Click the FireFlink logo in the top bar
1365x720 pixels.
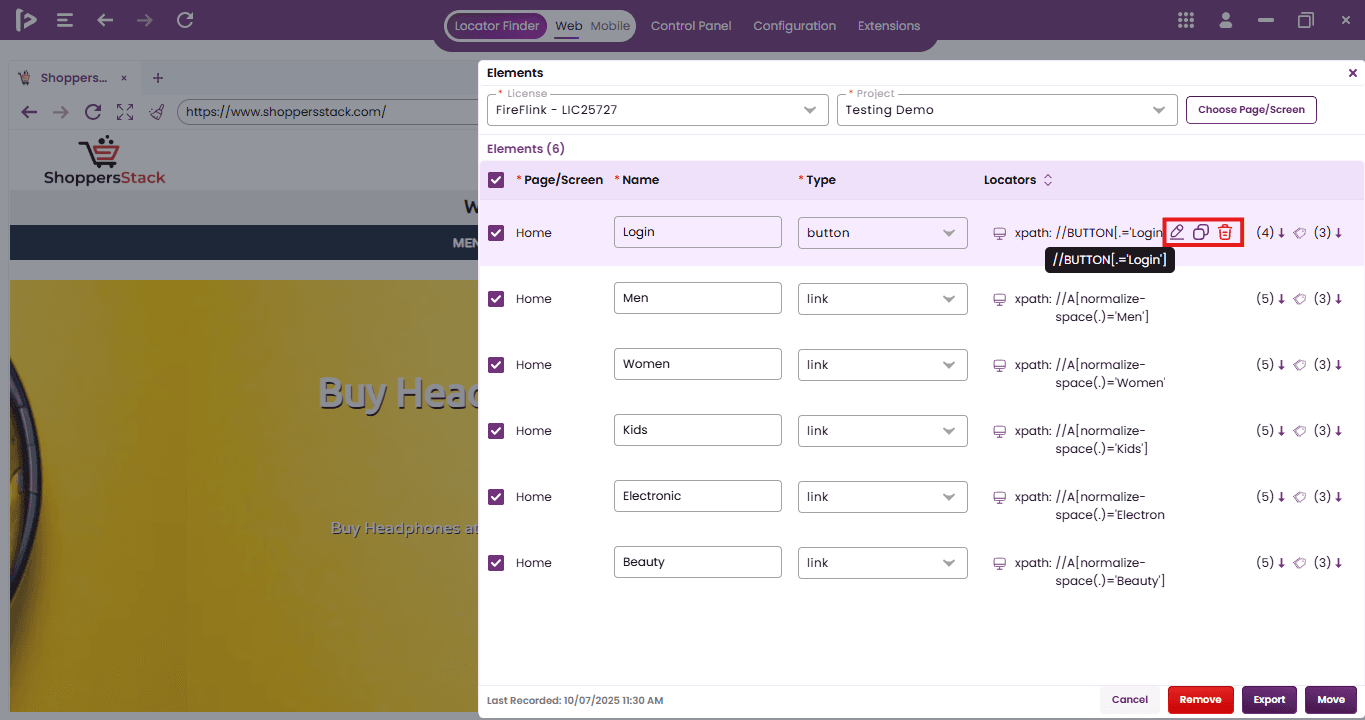pyautogui.click(x=26, y=20)
